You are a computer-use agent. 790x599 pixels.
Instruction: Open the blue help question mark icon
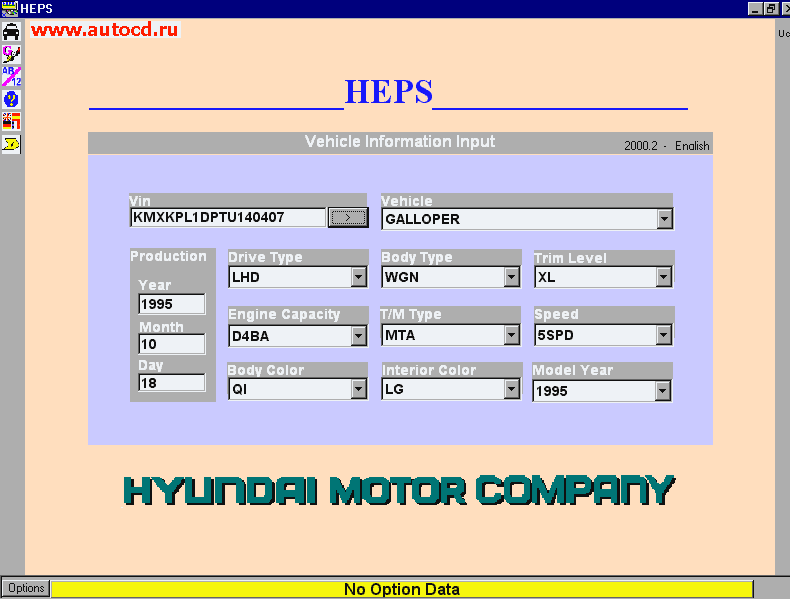tap(11, 99)
